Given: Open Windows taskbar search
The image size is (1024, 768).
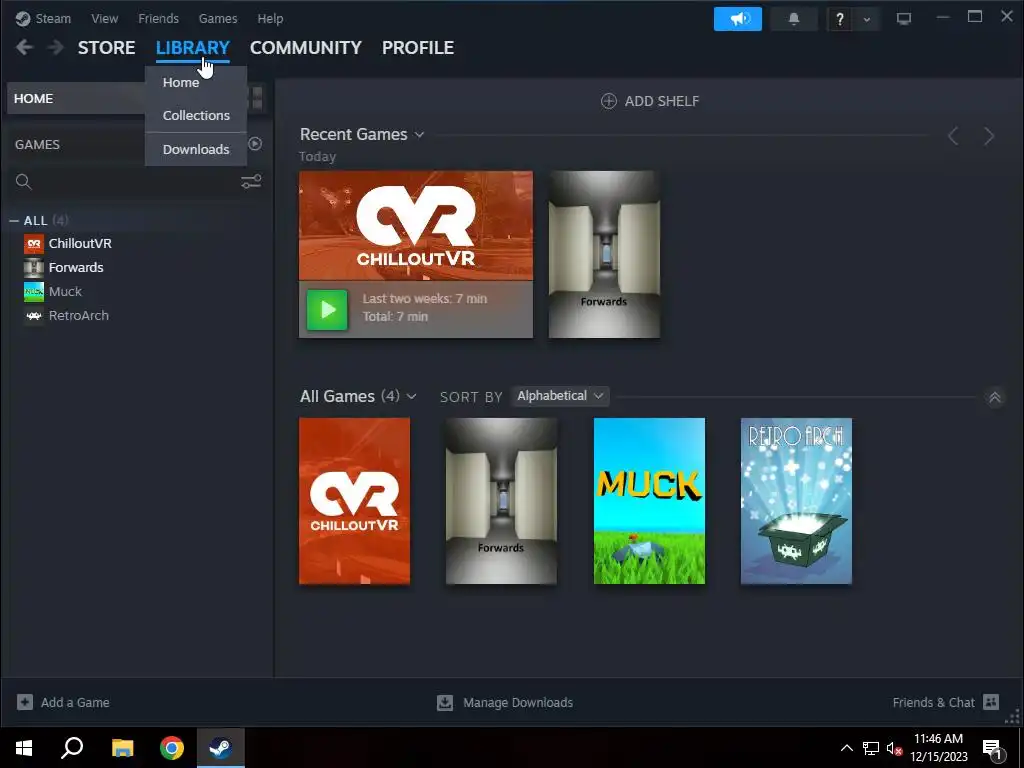Looking at the screenshot, I should 72,748.
